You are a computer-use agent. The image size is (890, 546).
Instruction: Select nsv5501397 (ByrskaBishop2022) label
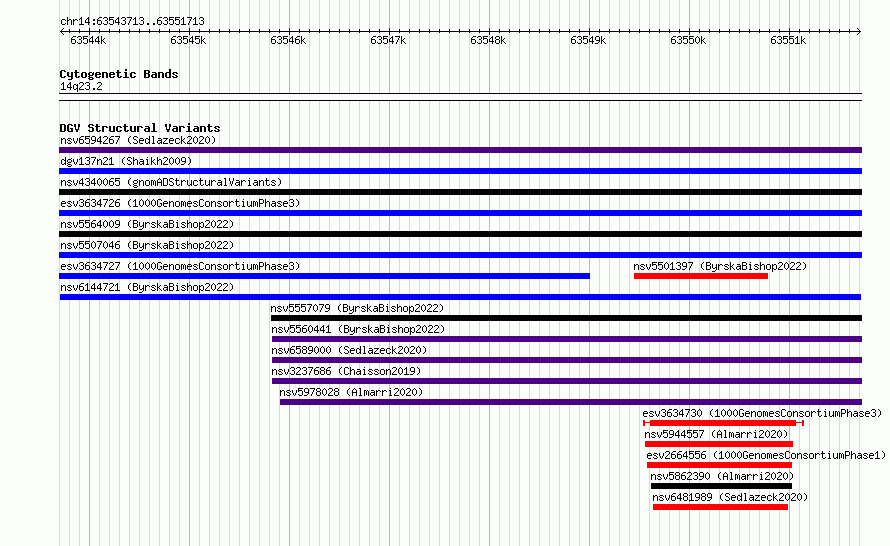tap(720, 266)
